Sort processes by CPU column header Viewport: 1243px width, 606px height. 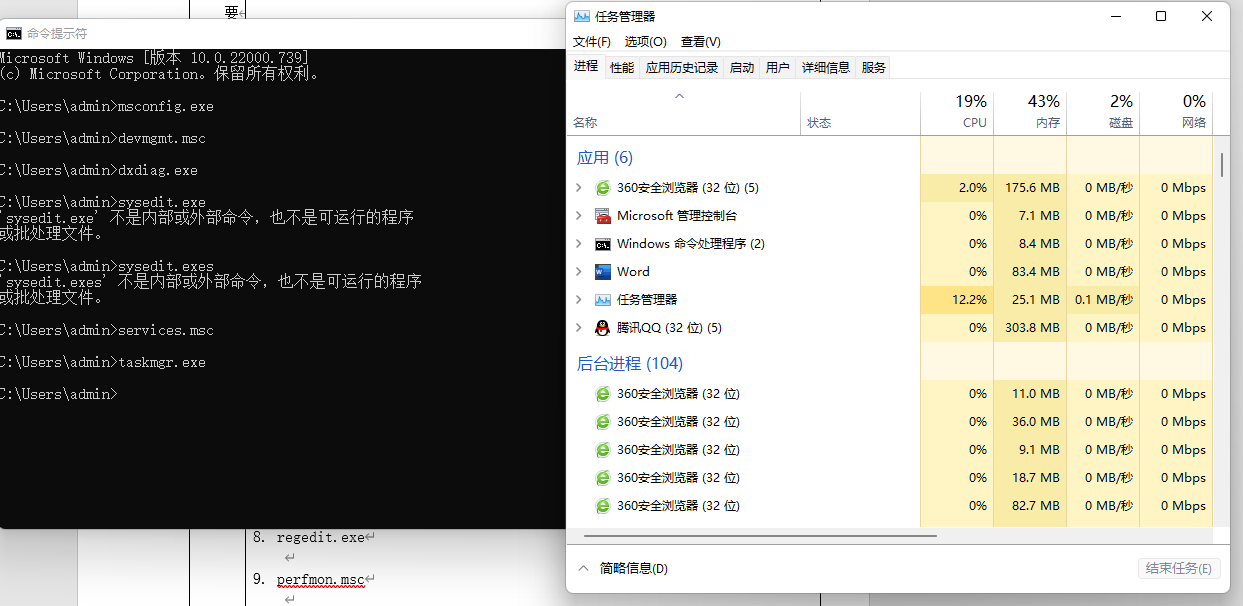click(x=957, y=112)
